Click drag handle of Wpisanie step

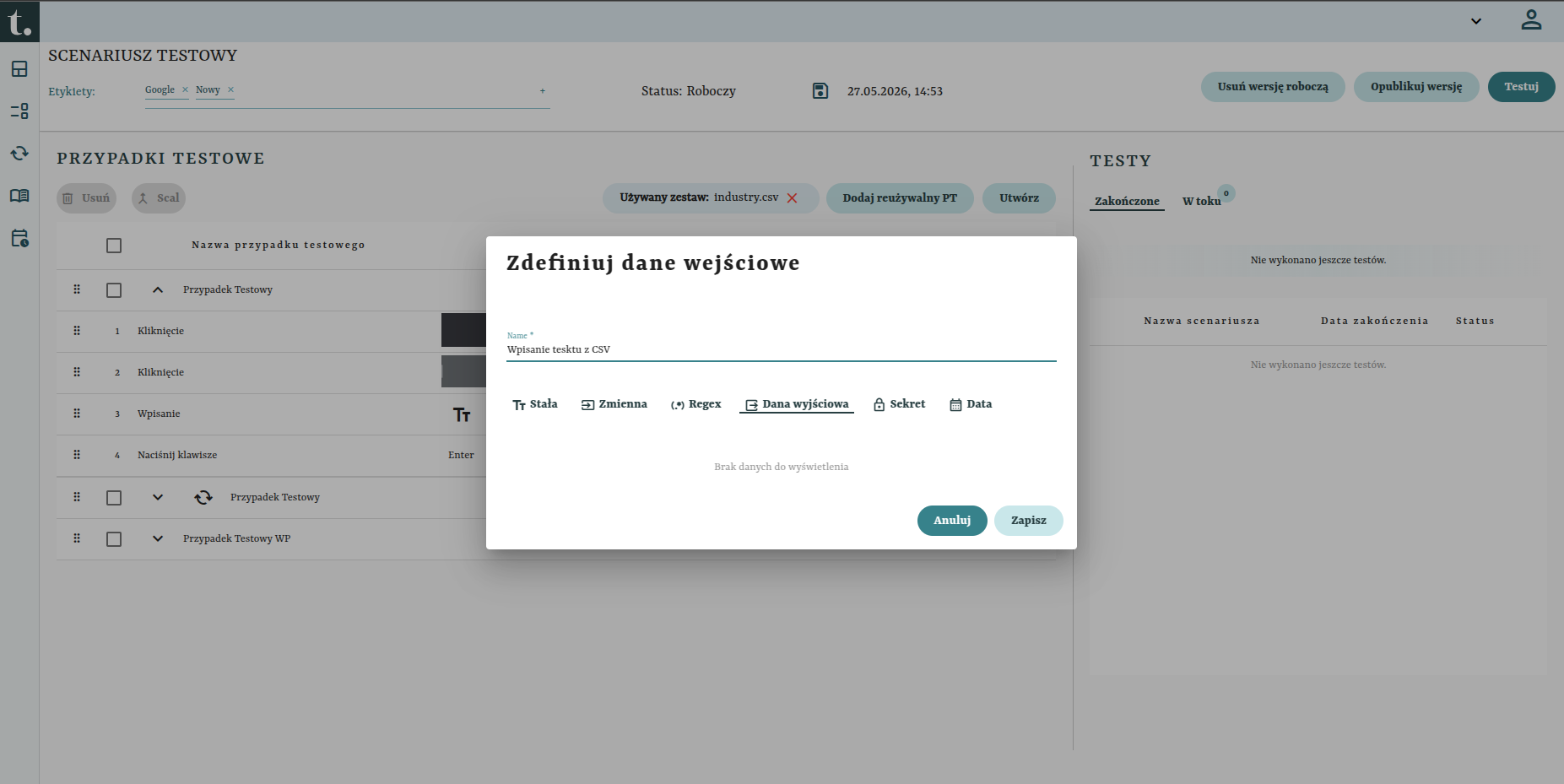77,414
